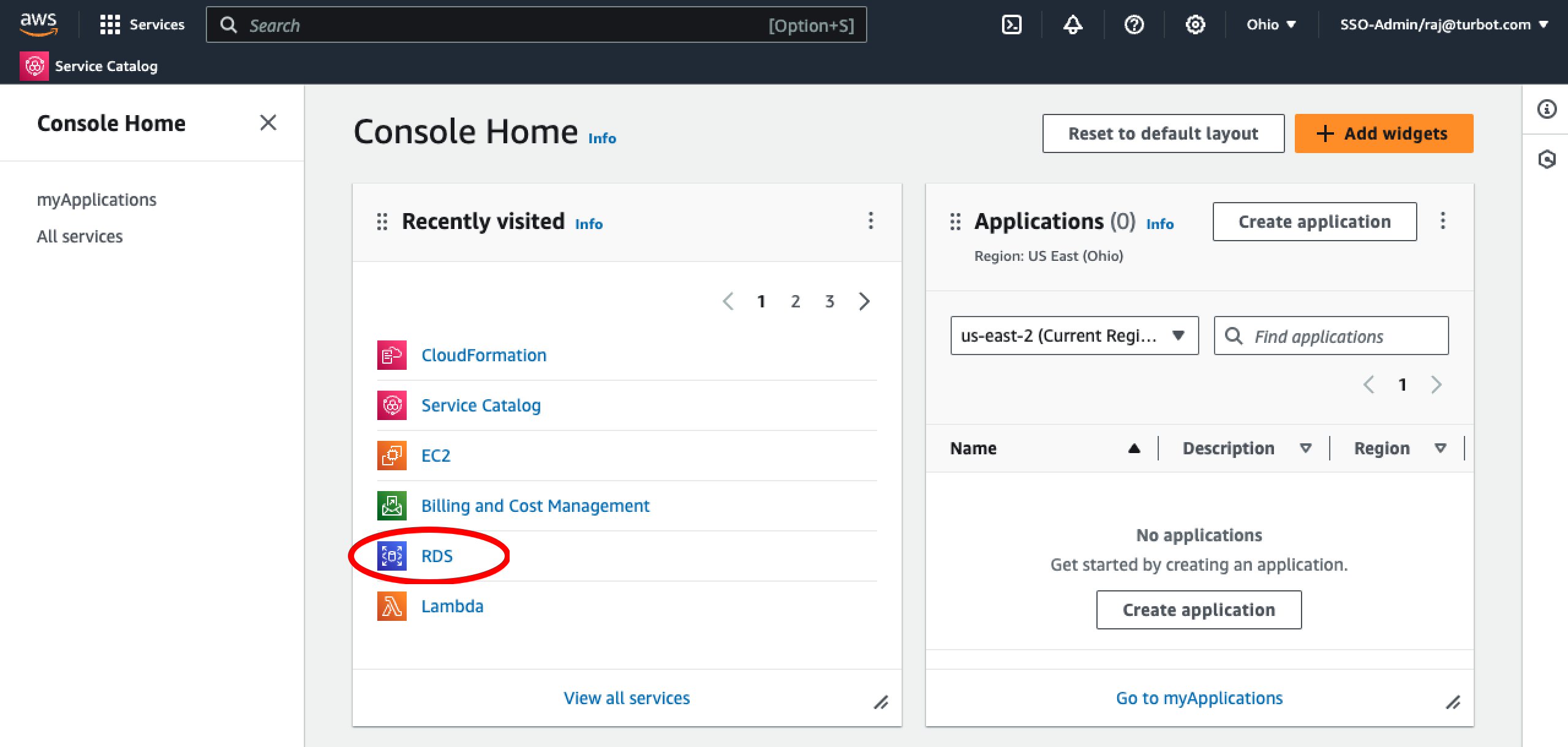The height and width of the screenshot is (747, 1568).
Task: Select the CloudFormation service icon
Action: tap(392, 355)
